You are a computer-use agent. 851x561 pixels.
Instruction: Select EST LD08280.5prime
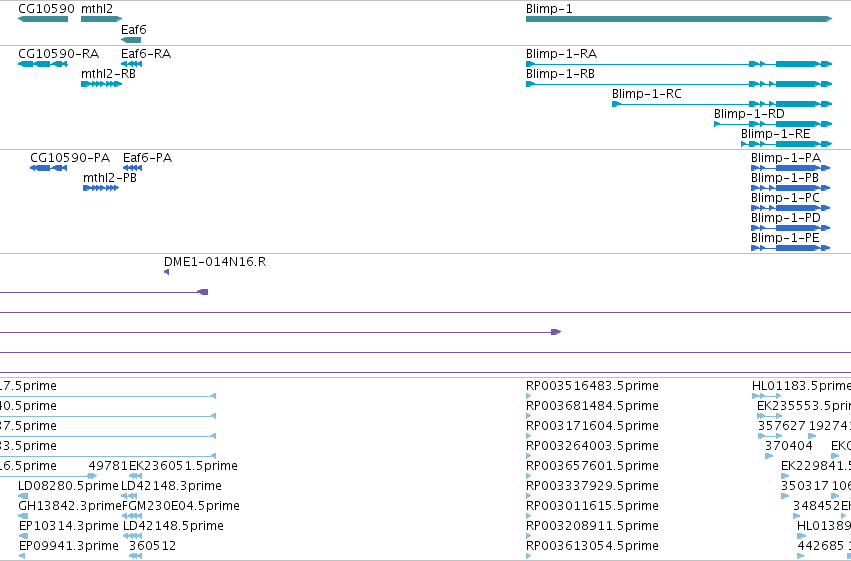68,486
